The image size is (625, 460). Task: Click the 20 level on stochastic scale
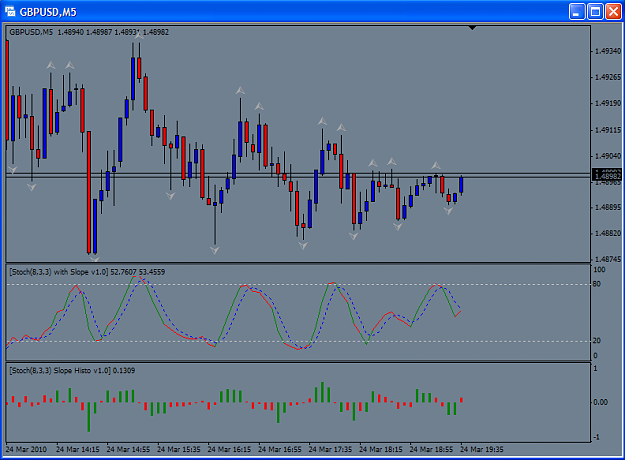click(597, 340)
